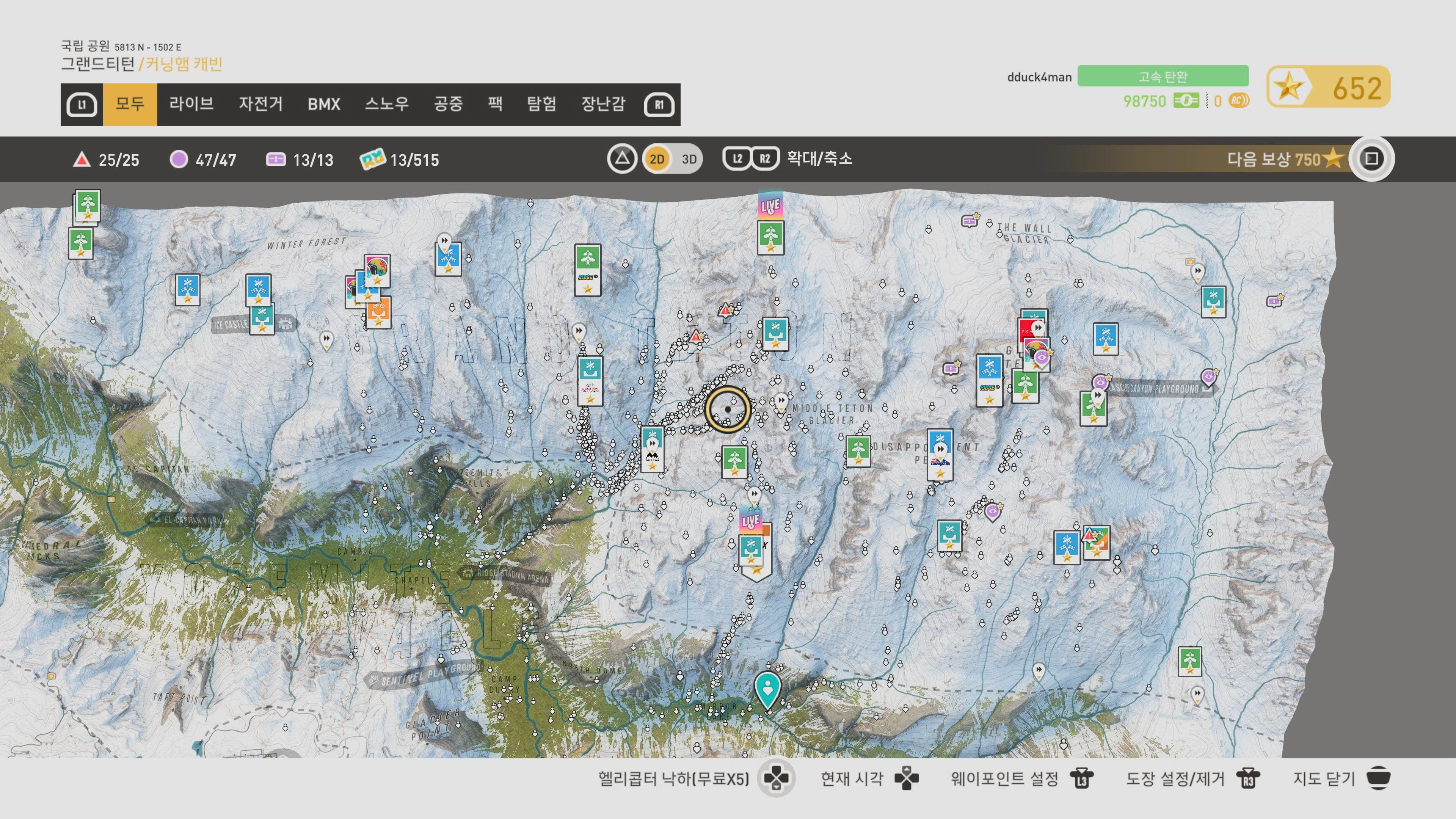Screen dimensions: 1456x819
Task: Click the purple ticket marker near The Wall Glacier
Action: click(970, 220)
